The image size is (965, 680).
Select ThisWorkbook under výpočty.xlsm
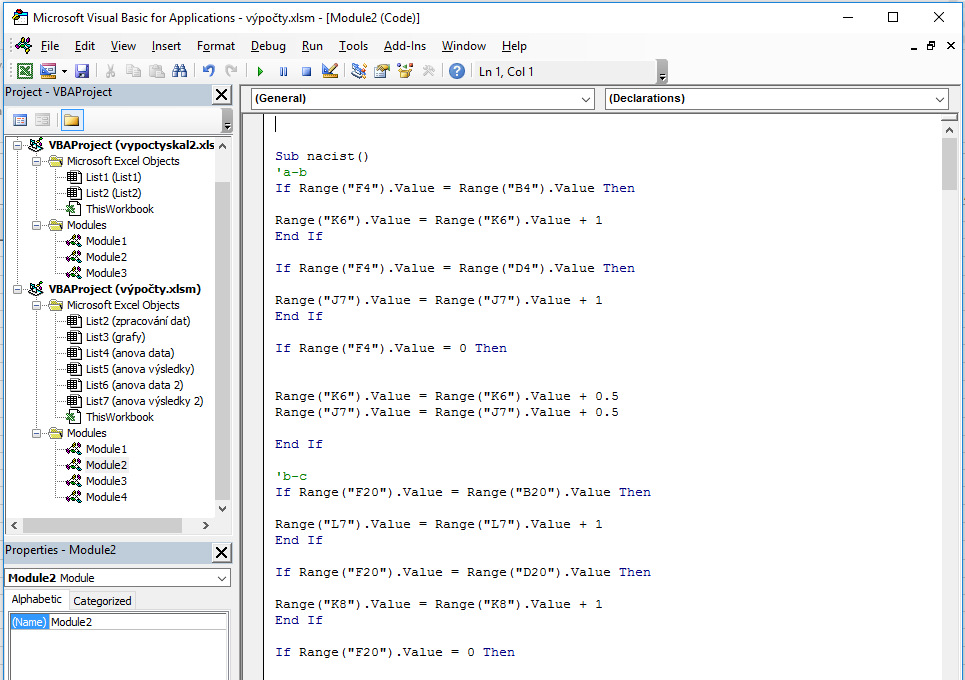(120, 417)
